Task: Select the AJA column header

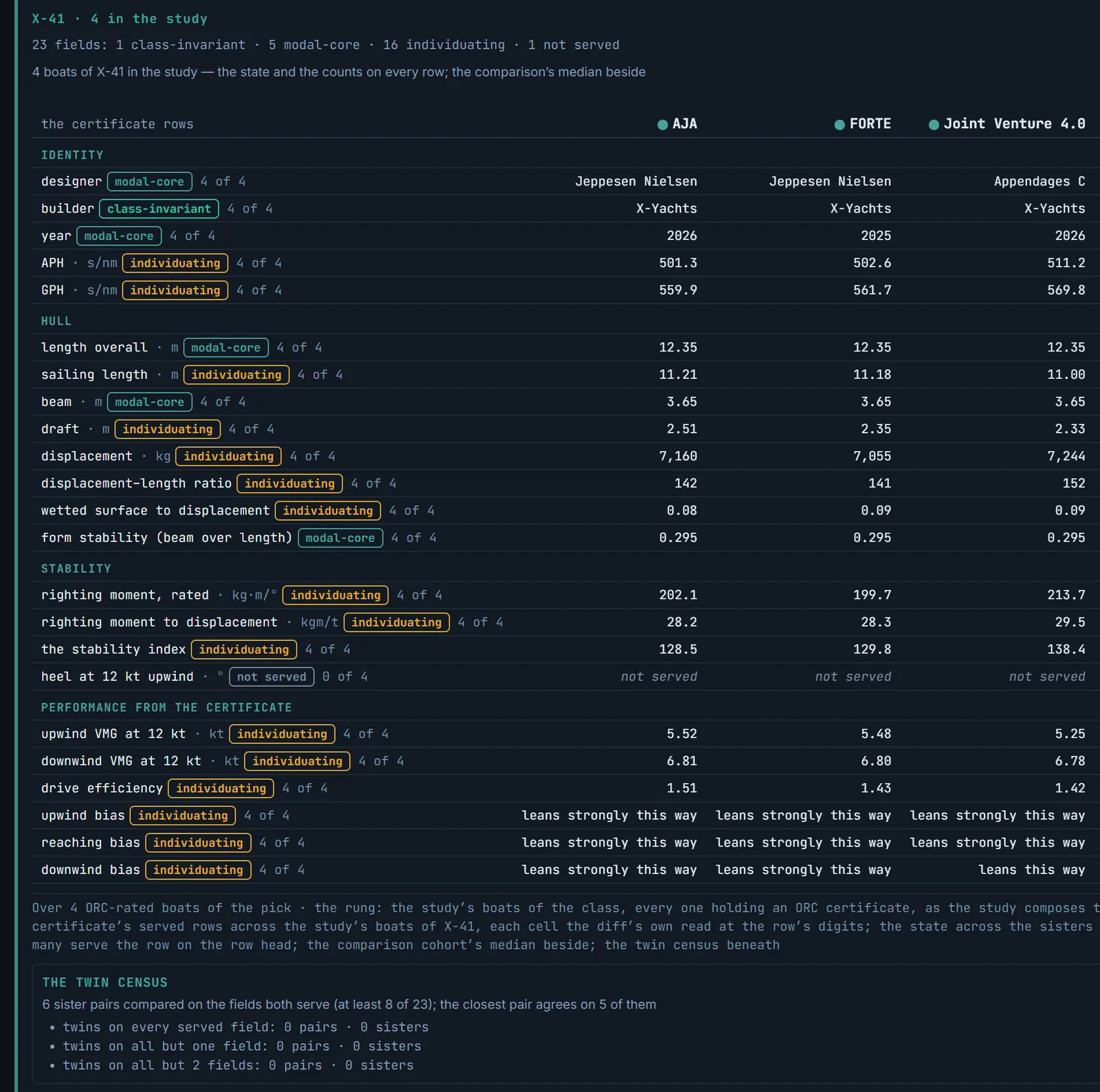Action: [x=677, y=124]
